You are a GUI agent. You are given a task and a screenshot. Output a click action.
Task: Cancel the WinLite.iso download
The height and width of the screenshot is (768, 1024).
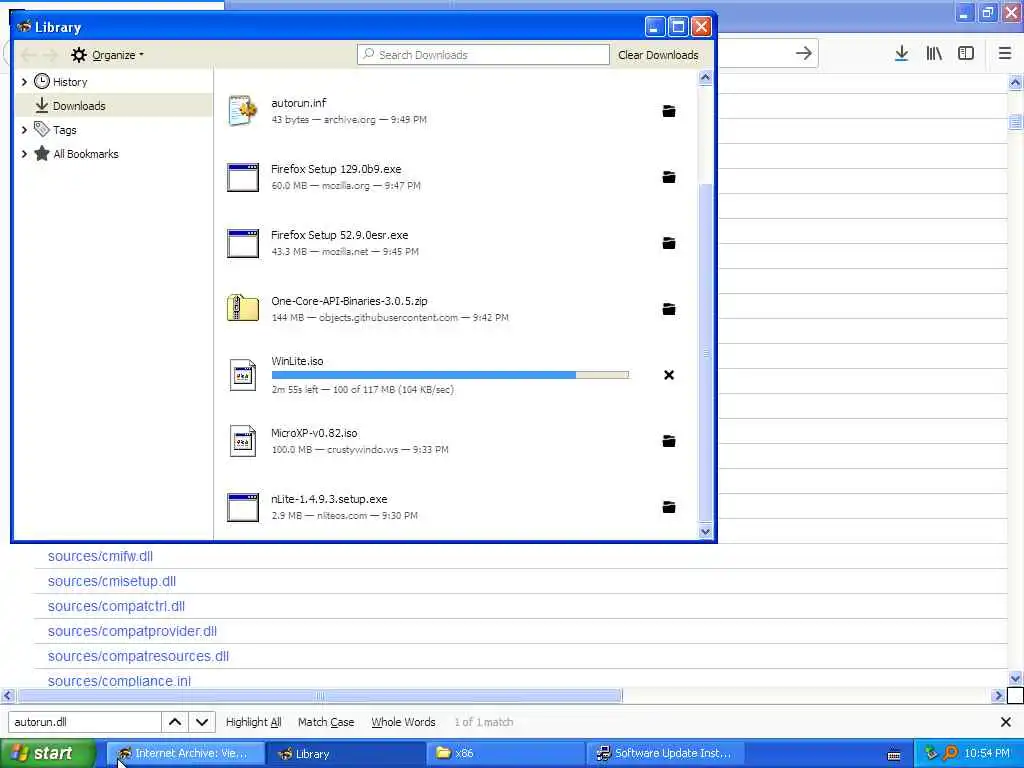[669, 375]
